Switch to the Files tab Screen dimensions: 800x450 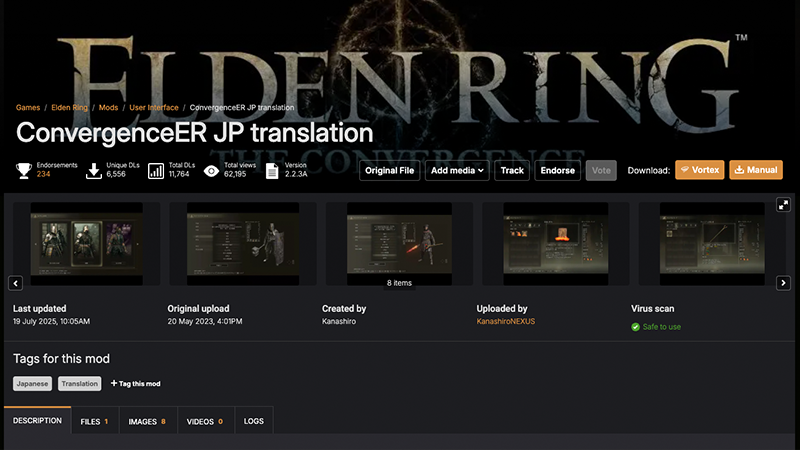pyautogui.click(x=94, y=422)
